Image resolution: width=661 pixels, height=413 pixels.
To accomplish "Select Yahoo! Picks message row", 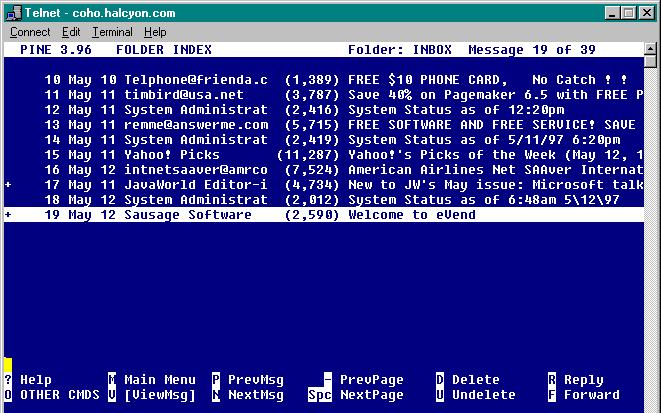I will (330, 155).
